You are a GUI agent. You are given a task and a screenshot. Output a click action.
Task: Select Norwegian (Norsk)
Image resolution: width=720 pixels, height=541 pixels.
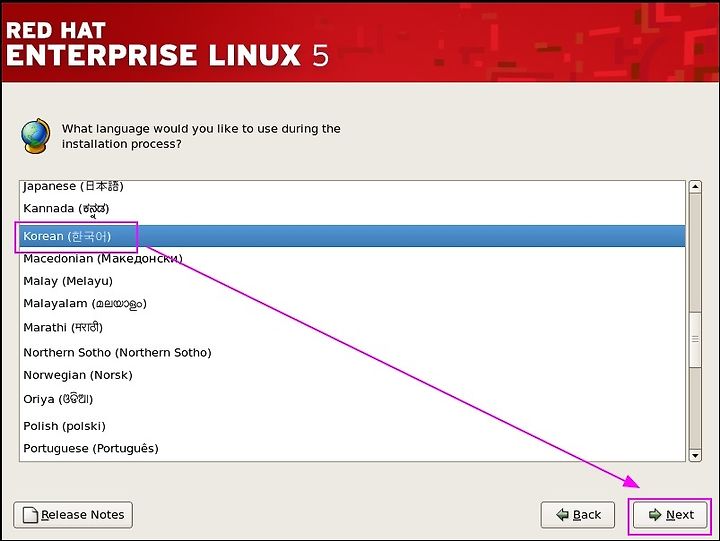(352, 375)
